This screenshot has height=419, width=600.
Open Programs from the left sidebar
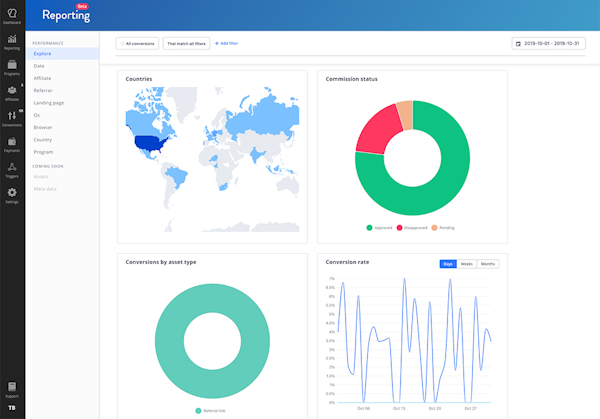12,67
